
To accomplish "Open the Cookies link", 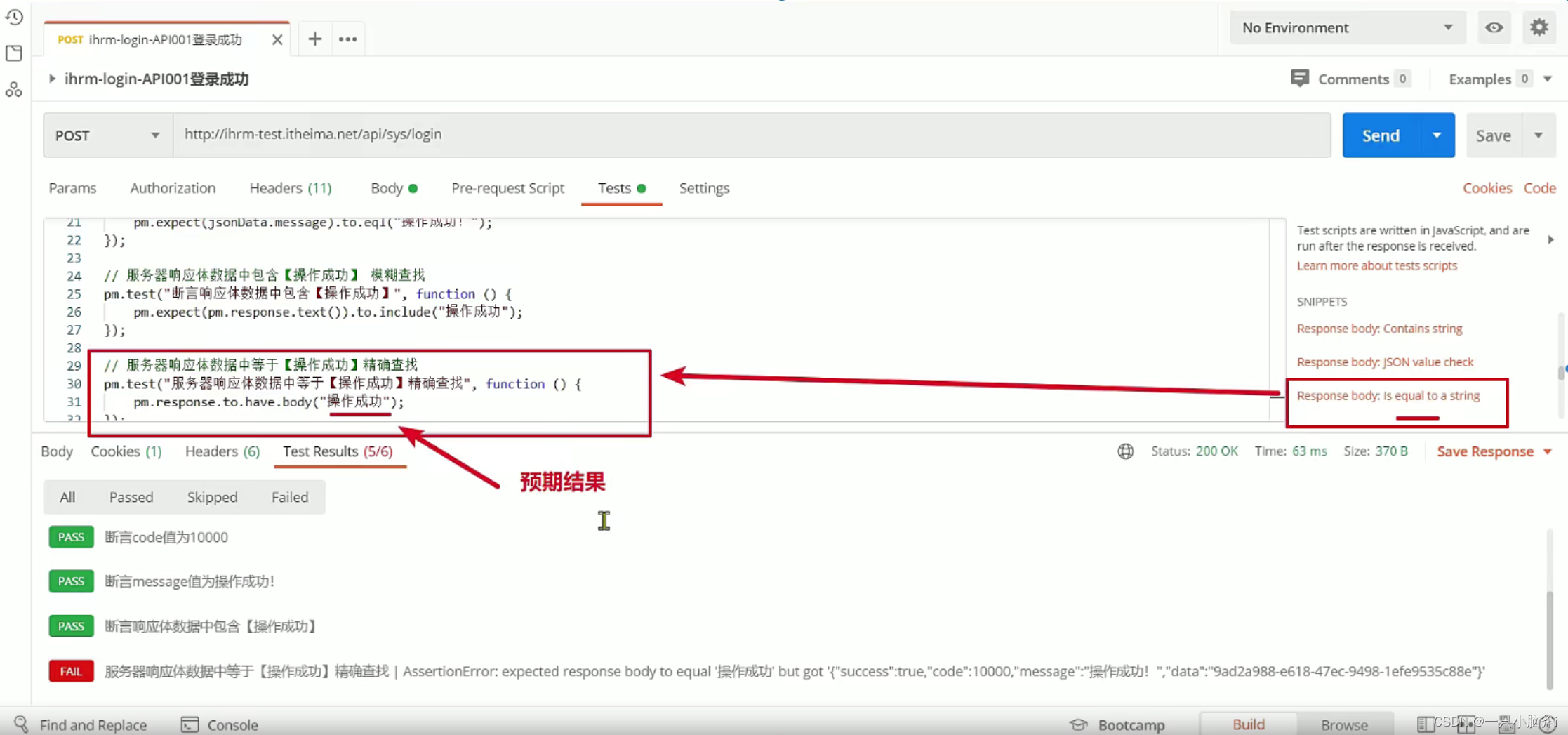I will (x=1487, y=188).
